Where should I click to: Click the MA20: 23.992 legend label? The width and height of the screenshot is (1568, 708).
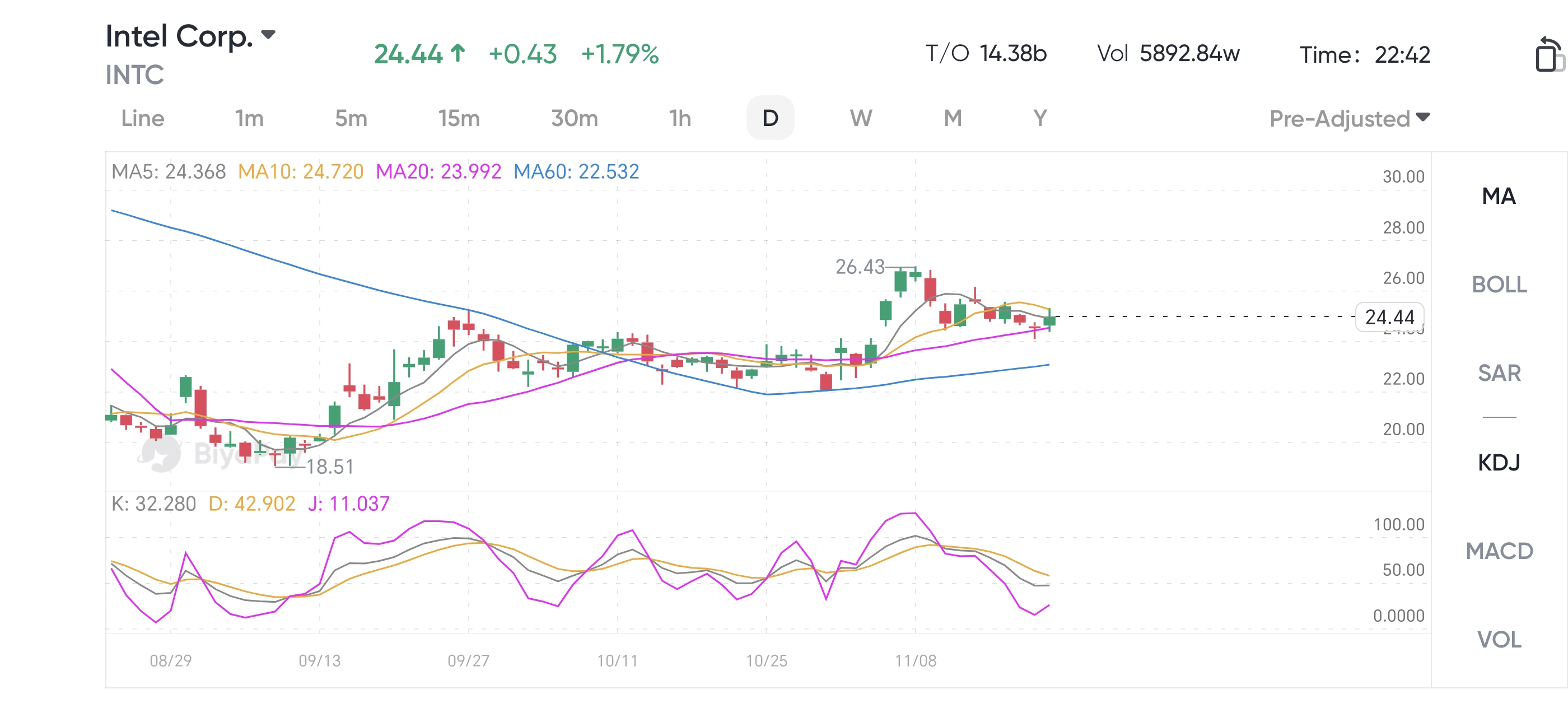(x=438, y=171)
